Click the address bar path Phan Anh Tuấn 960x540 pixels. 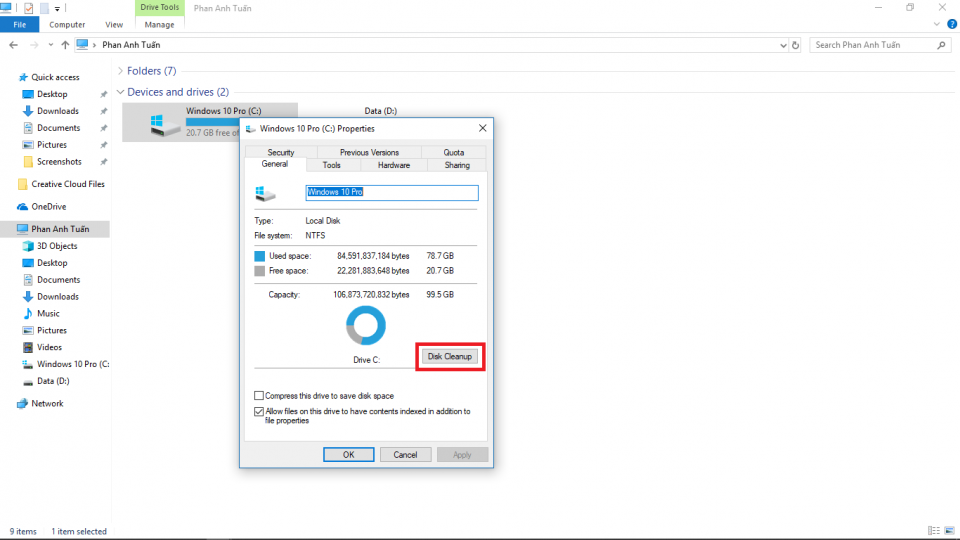point(131,45)
